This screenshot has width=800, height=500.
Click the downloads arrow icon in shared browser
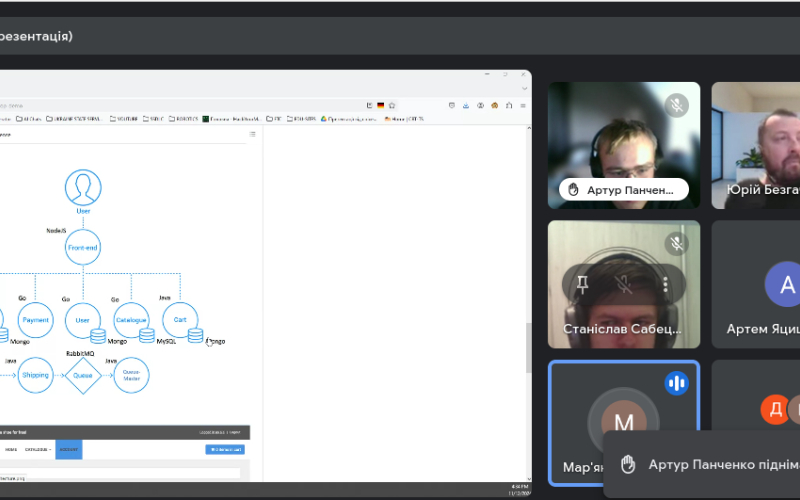point(466,106)
